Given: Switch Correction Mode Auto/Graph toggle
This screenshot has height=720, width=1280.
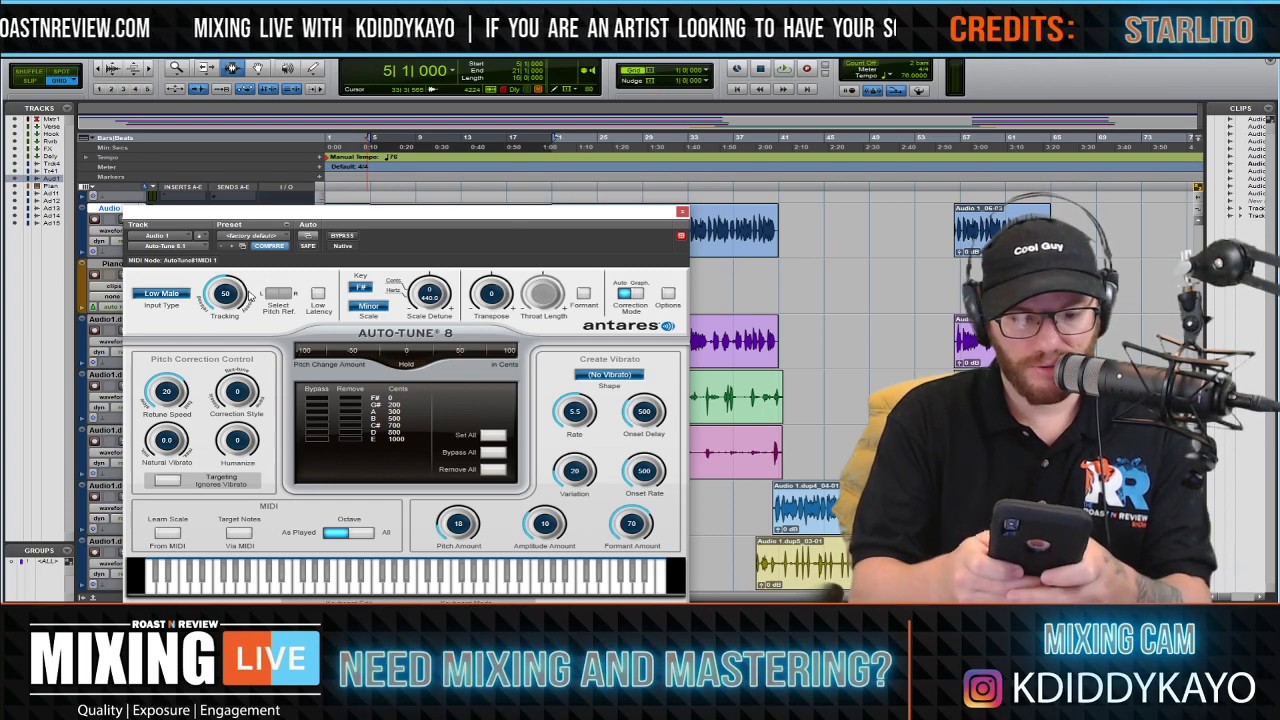Looking at the screenshot, I should coord(630,293).
